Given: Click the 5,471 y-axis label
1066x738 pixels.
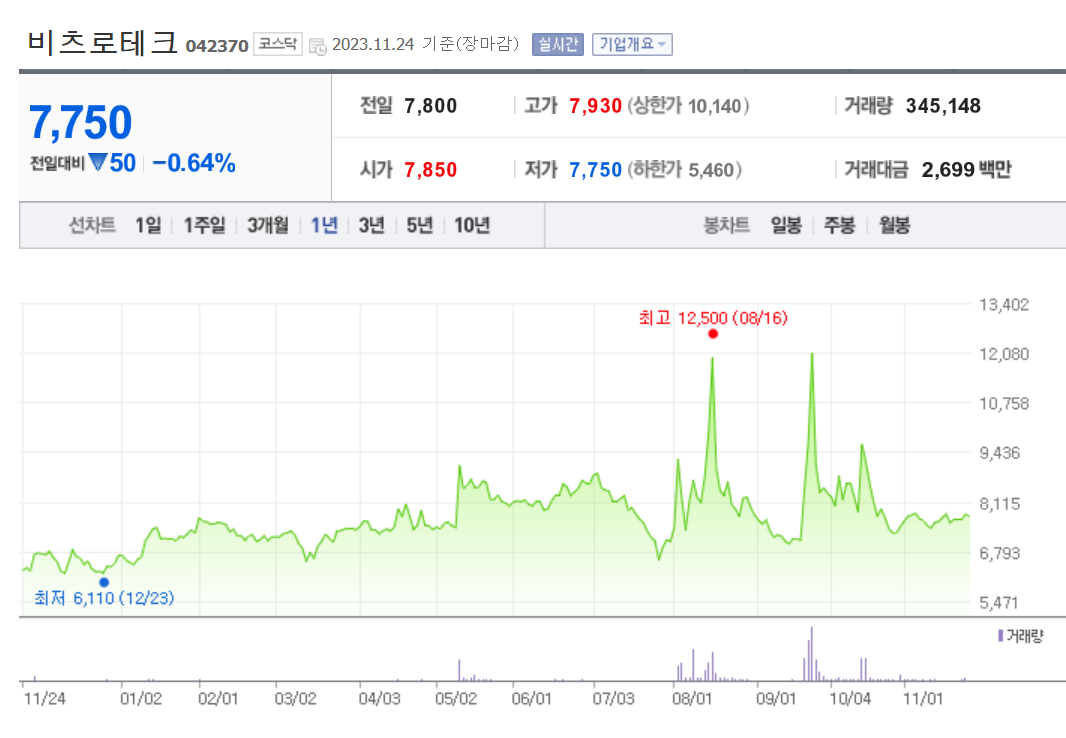Looking at the screenshot, I should click(1000, 603).
